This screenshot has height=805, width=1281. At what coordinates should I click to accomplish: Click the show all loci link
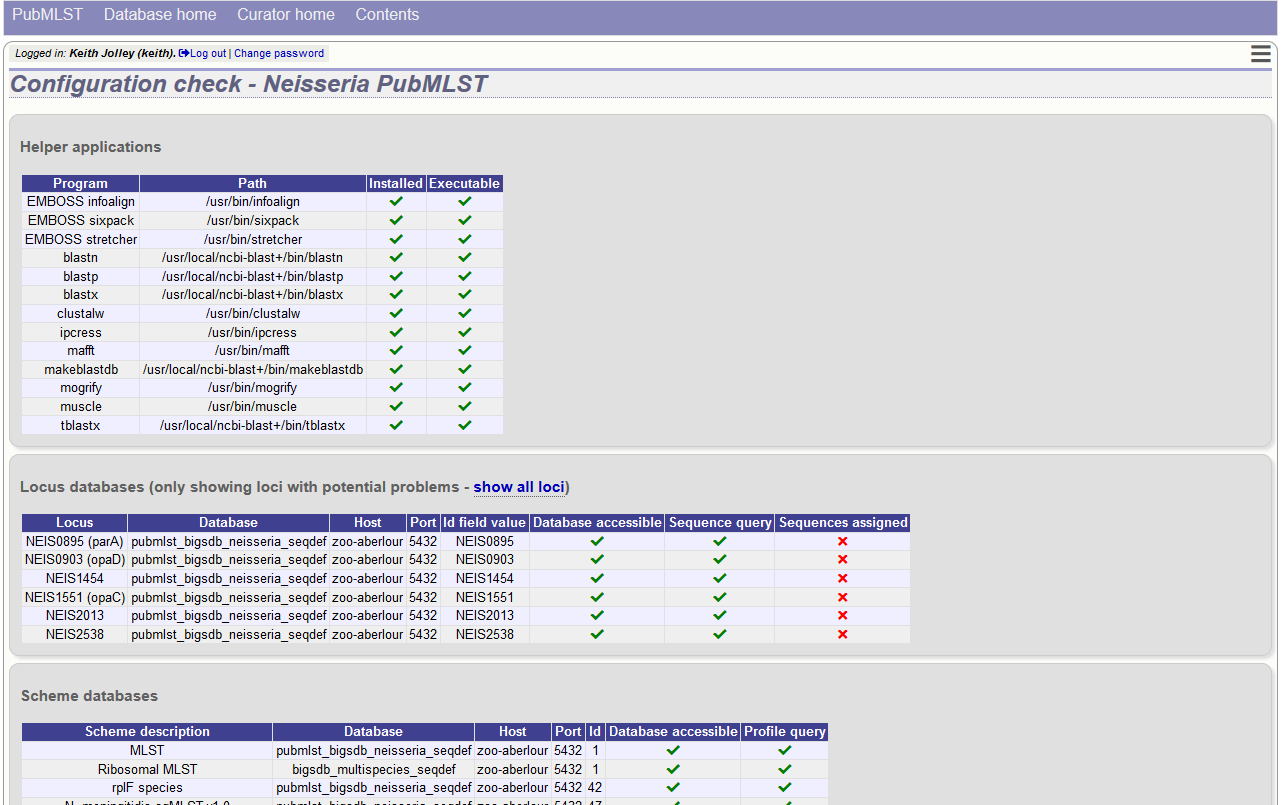point(519,487)
